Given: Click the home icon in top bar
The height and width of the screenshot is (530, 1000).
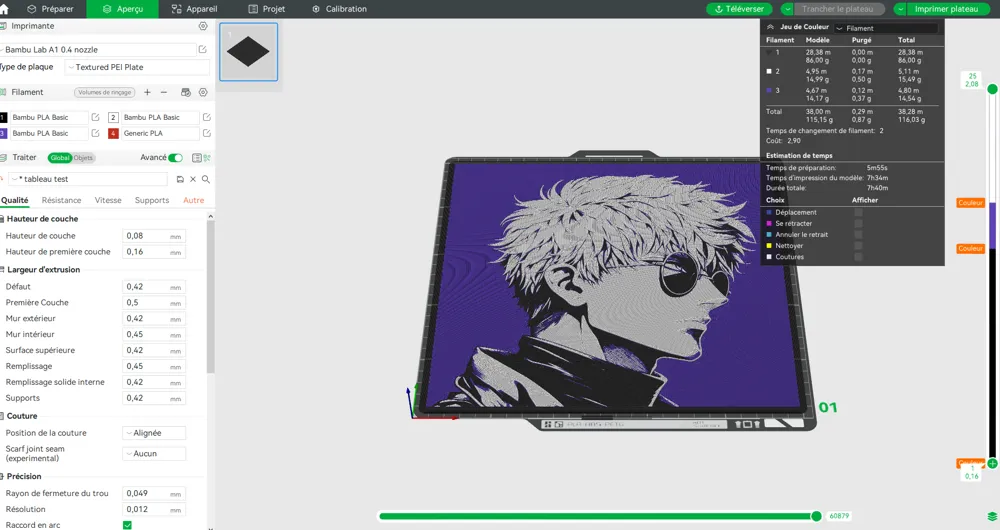Looking at the screenshot, I should [5, 9].
